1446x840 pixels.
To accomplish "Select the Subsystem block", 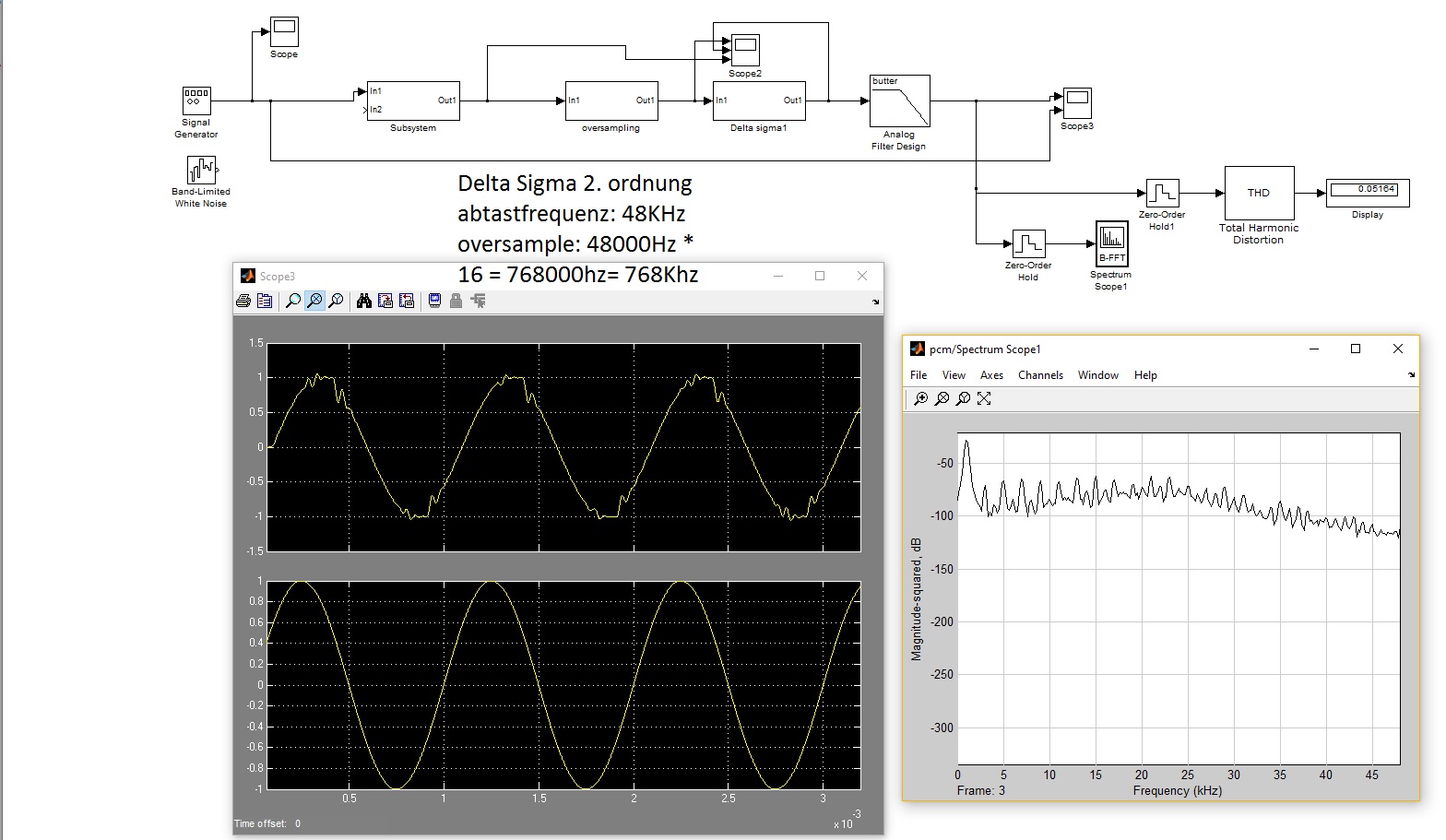I will click(x=413, y=101).
